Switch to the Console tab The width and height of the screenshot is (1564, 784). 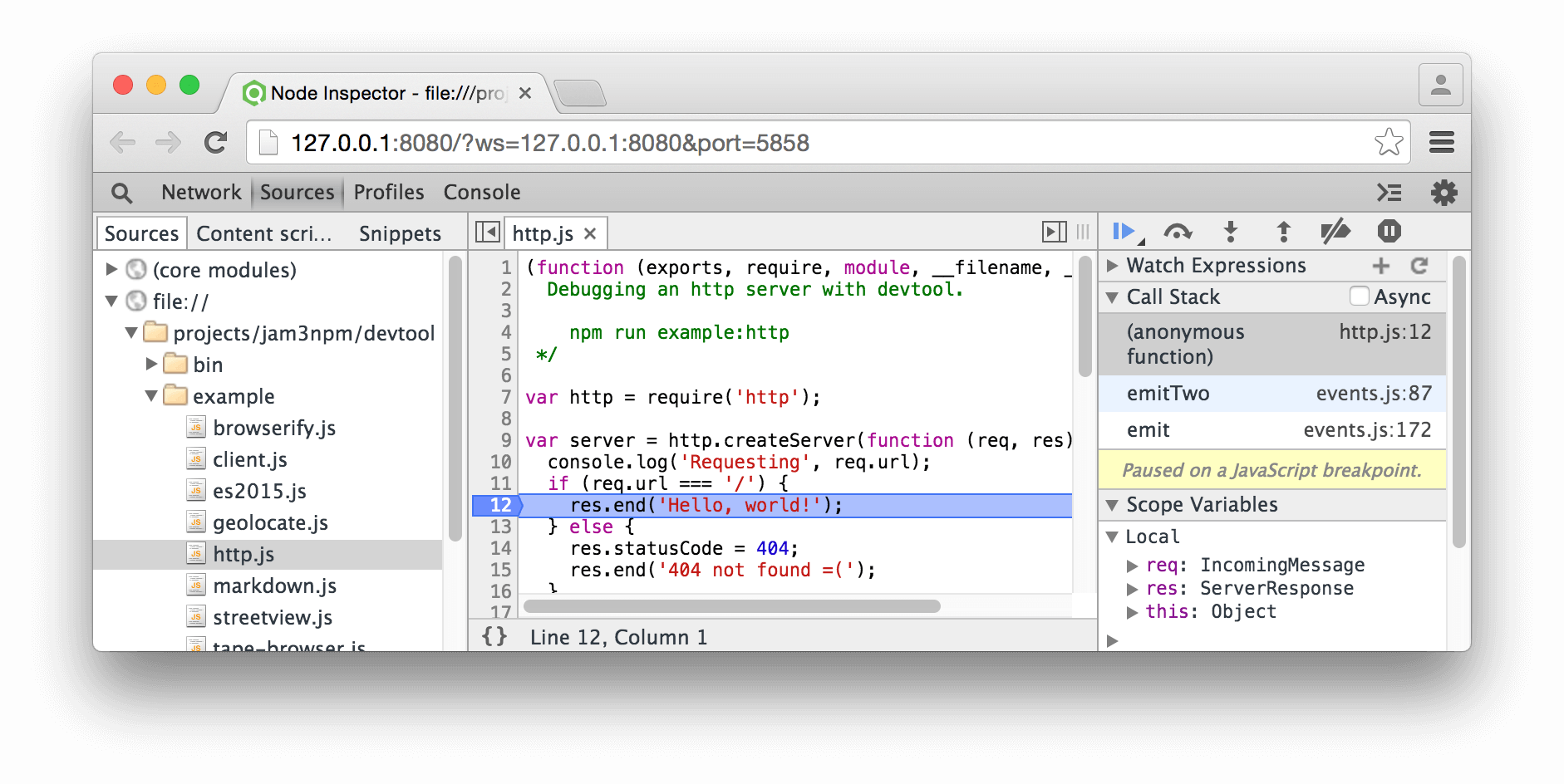point(481,192)
